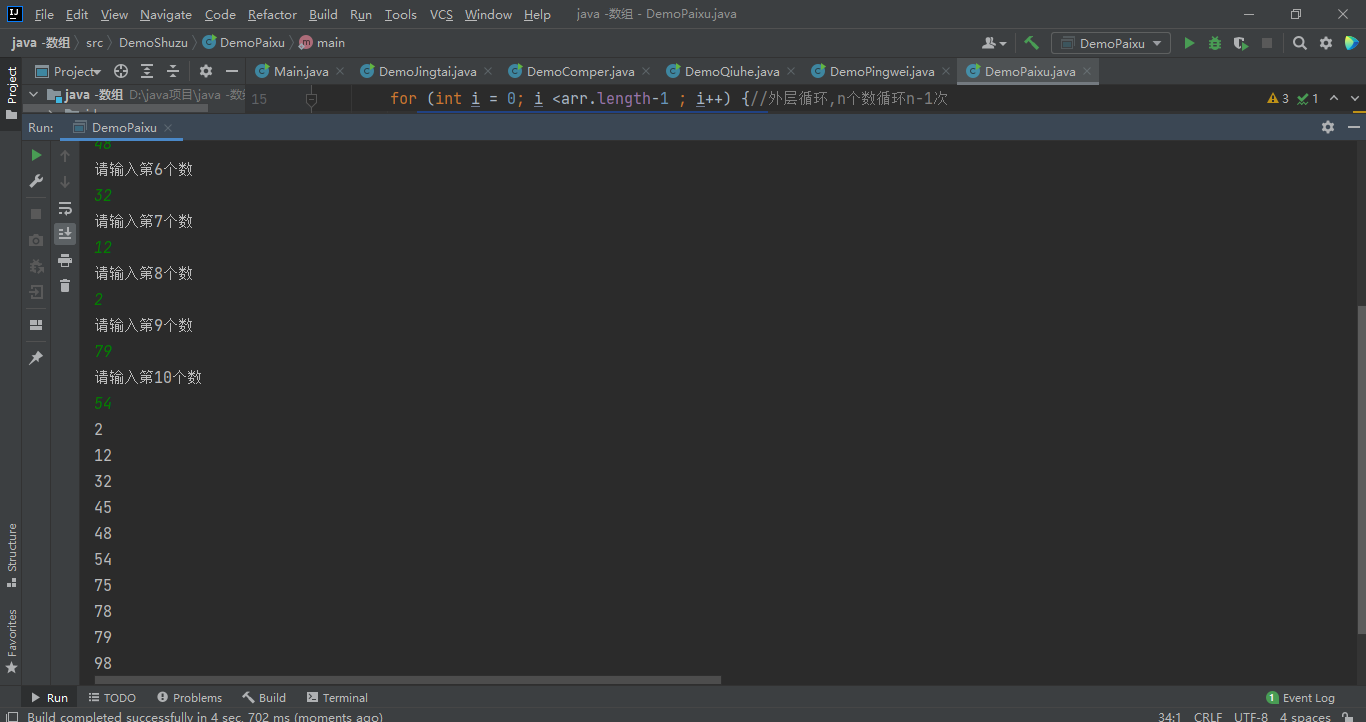Click the Select Opened File target icon
This screenshot has width=1366, height=722.
[121, 71]
